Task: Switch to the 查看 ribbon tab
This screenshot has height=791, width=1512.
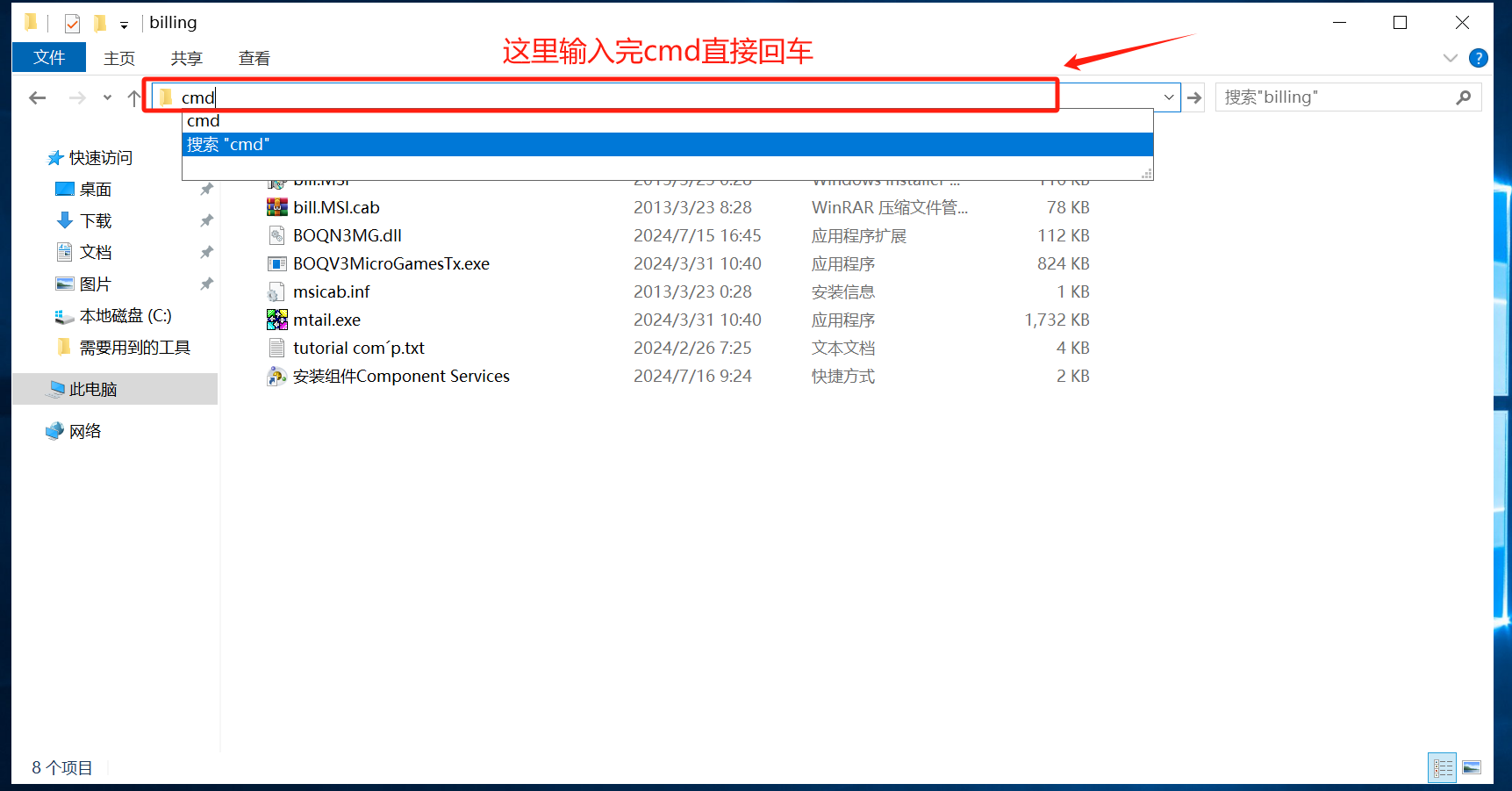Action: [x=254, y=58]
